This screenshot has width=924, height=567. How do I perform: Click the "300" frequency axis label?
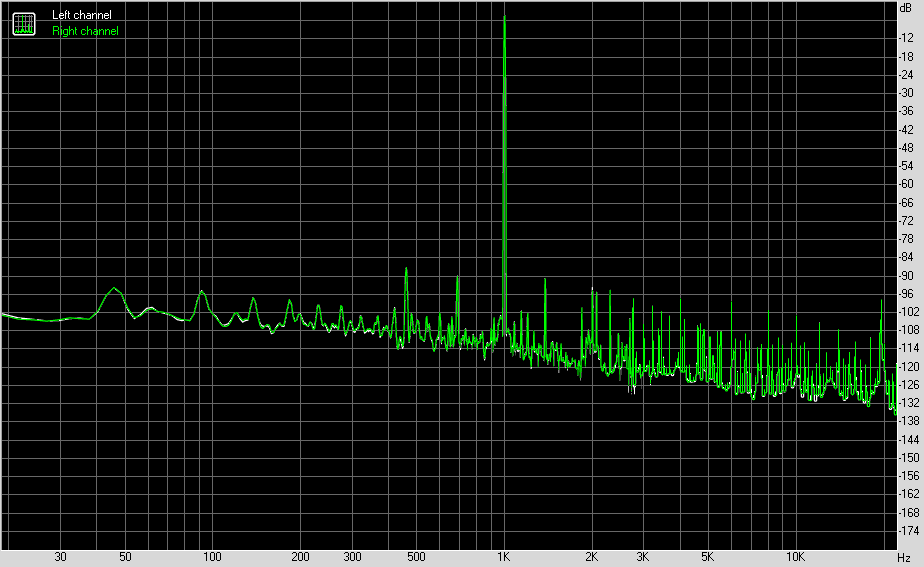click(x=352, y=556)
